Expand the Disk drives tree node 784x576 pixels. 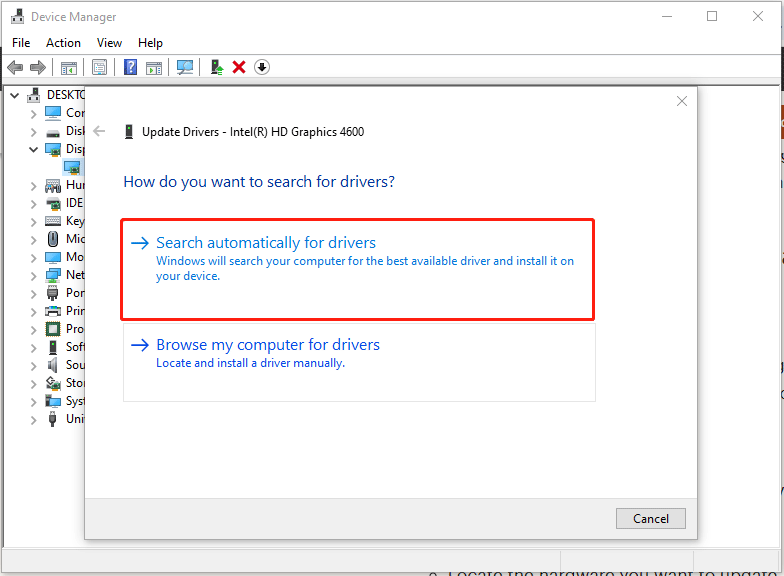34,132
